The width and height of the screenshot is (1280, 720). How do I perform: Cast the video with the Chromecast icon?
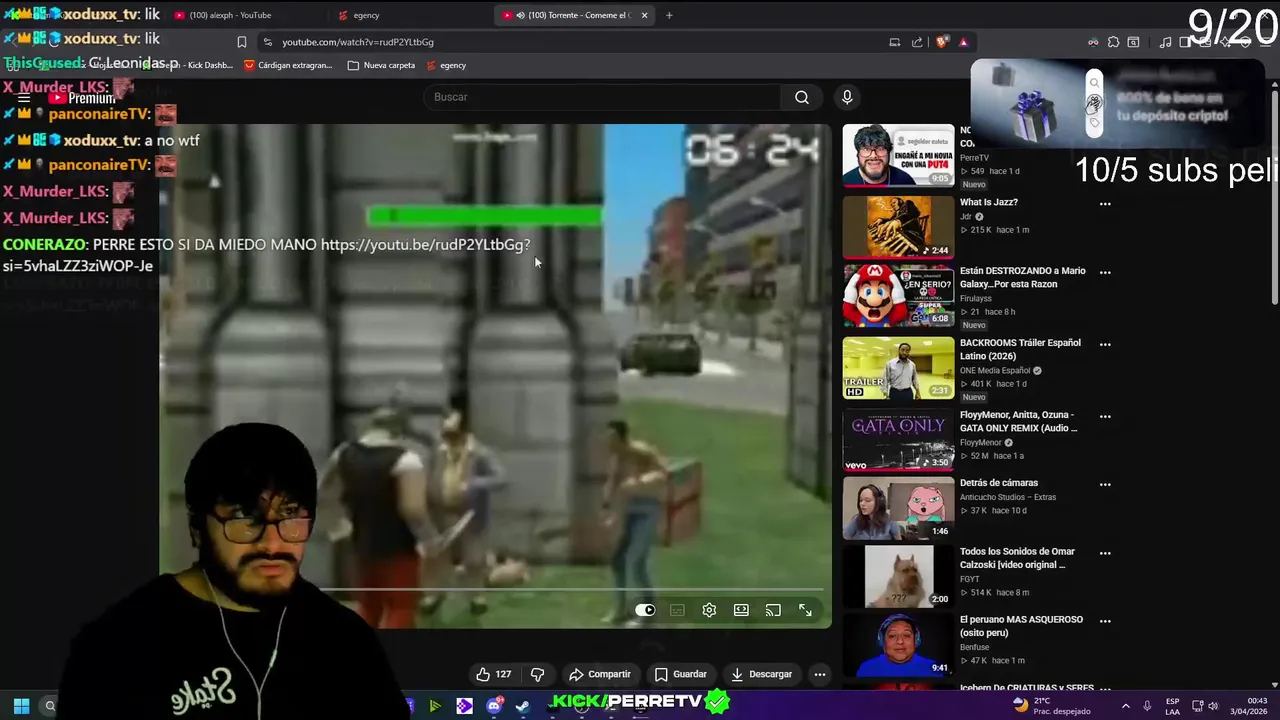tap(773, 610)
